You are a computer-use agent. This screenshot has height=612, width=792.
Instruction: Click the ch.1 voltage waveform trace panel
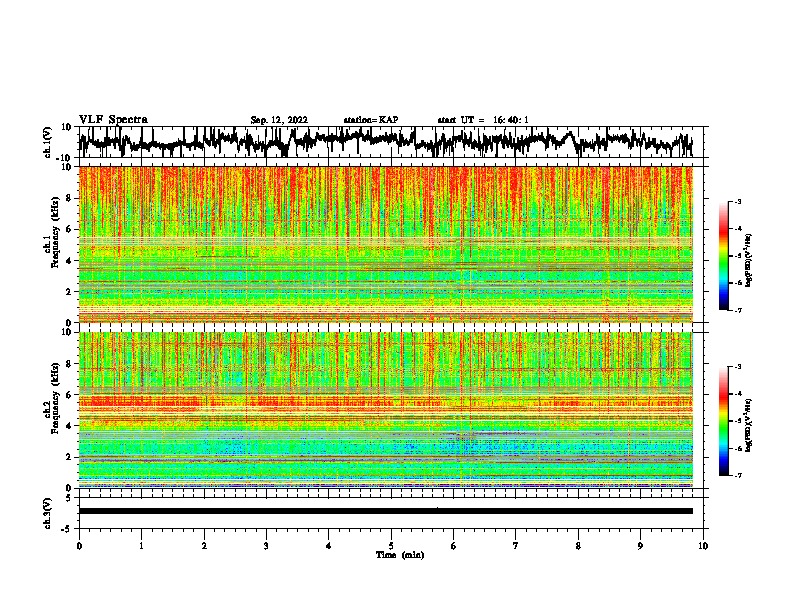(x=391, y=142)
